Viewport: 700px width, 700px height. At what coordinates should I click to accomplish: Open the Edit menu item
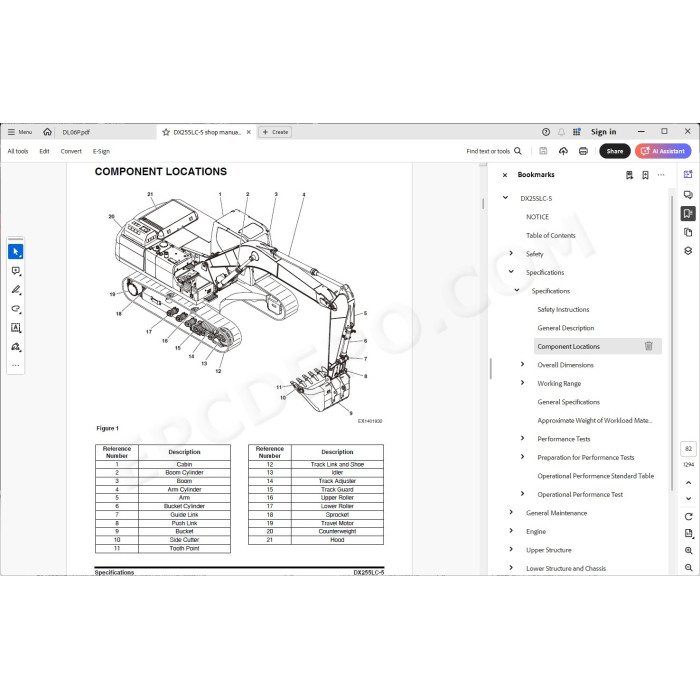(44, 151)
